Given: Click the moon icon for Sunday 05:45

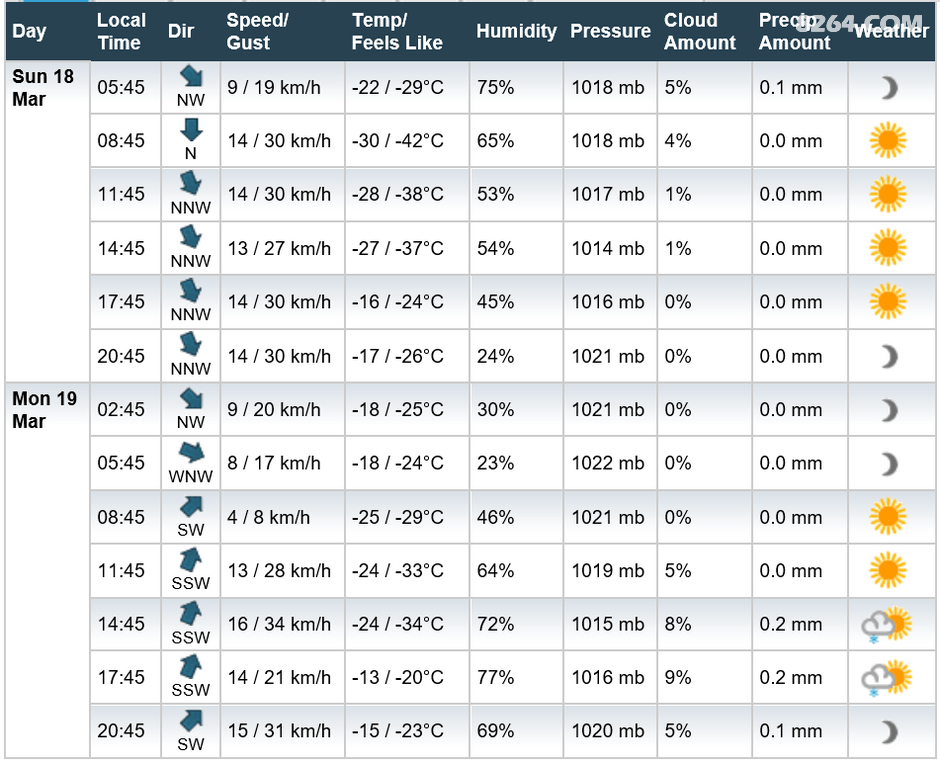Looking at the screenshot, I should (x=889, y=88).
